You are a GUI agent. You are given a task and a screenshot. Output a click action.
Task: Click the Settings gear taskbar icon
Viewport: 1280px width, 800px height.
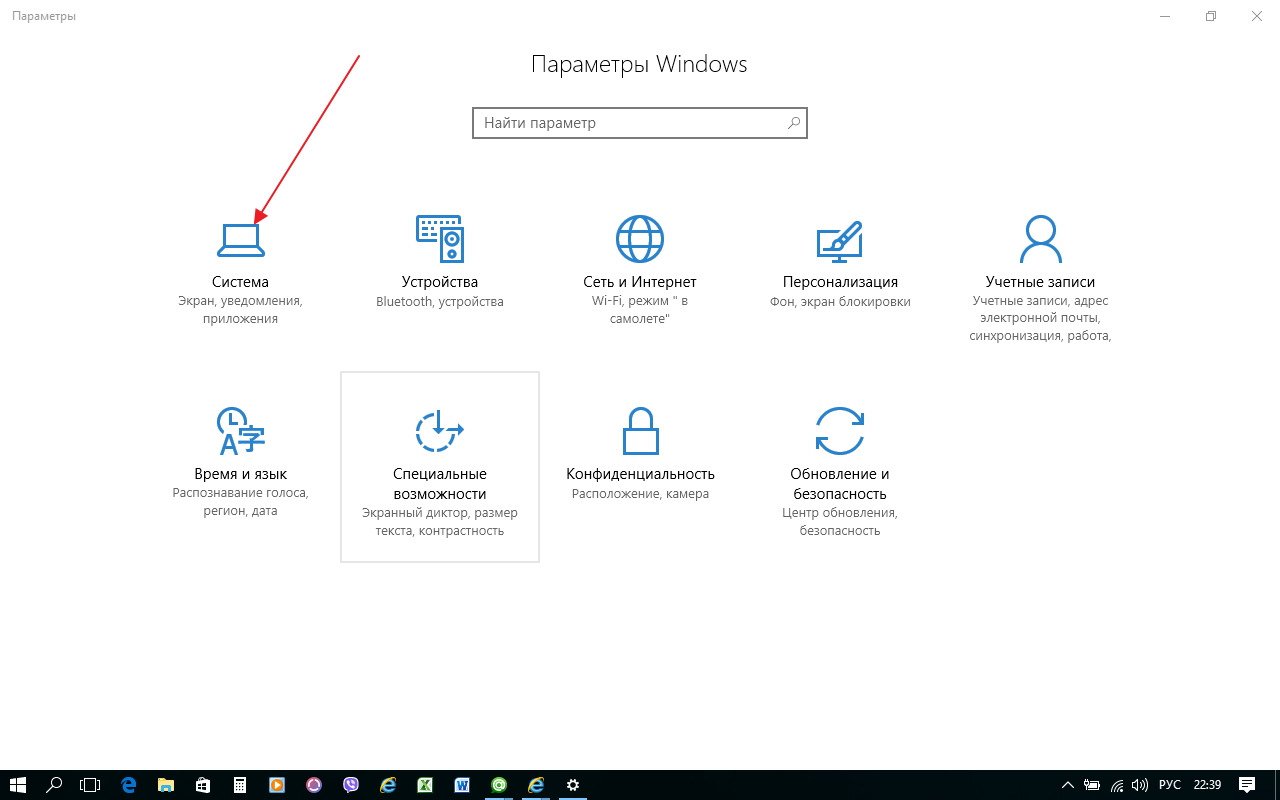click(x=573, y=785)
